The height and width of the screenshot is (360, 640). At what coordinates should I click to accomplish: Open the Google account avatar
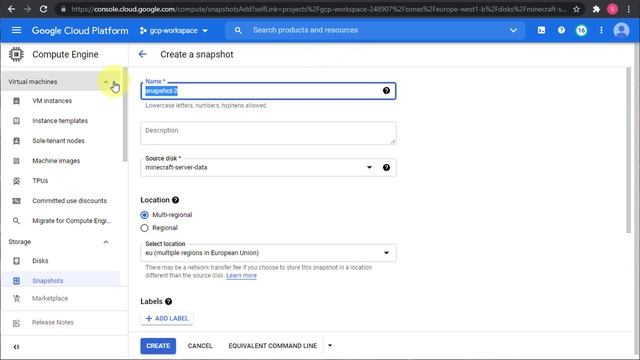(621, 30)
